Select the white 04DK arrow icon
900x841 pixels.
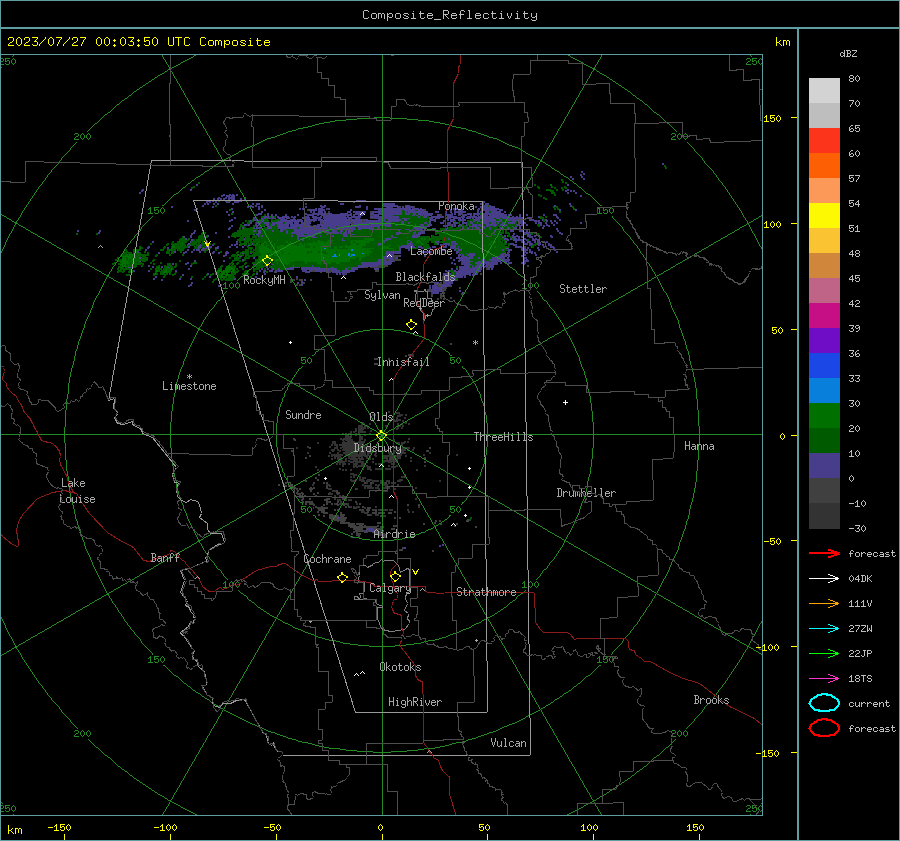click(x=824, y=578)
